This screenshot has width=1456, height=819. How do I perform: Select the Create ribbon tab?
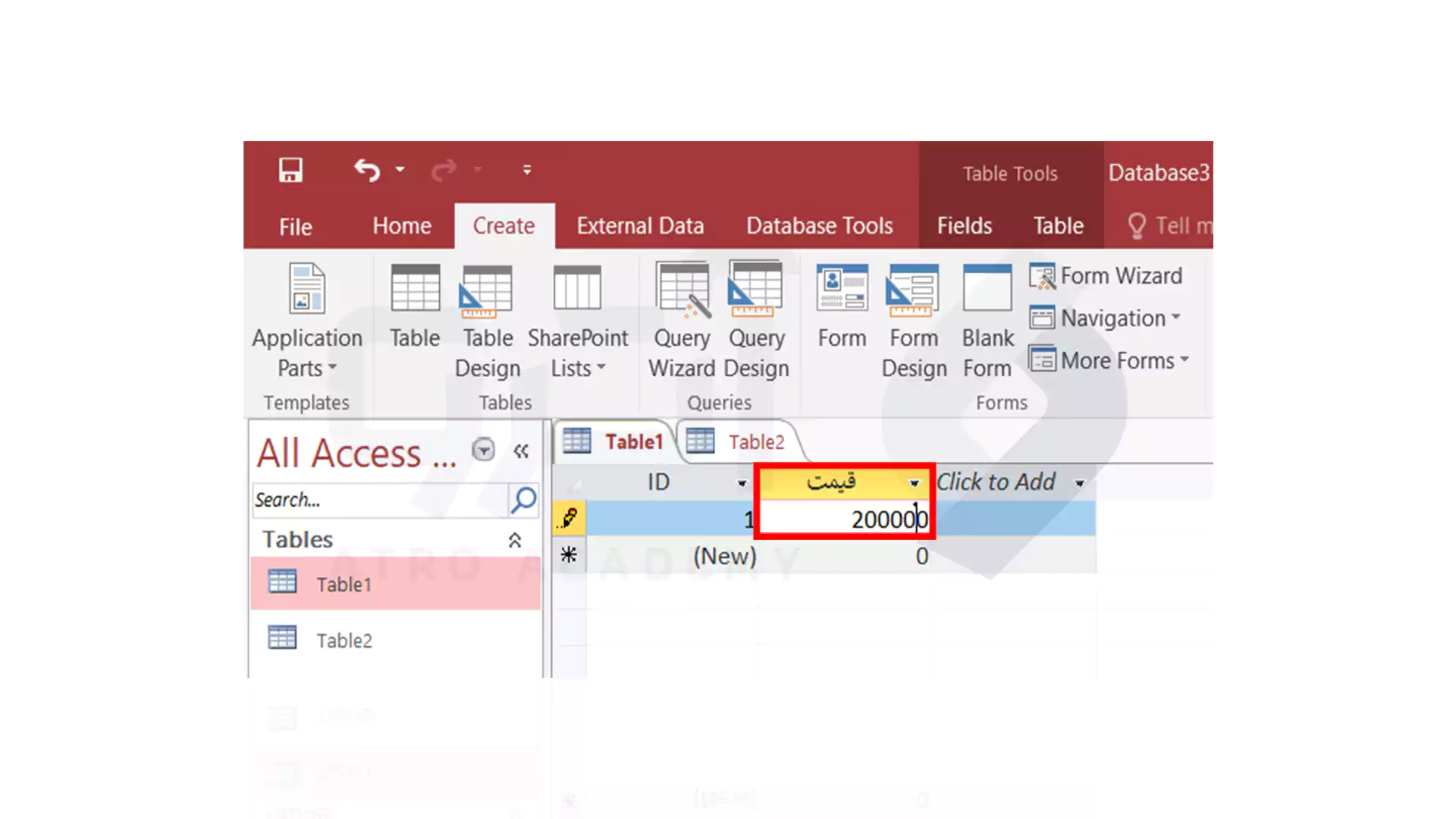point(504,226)
